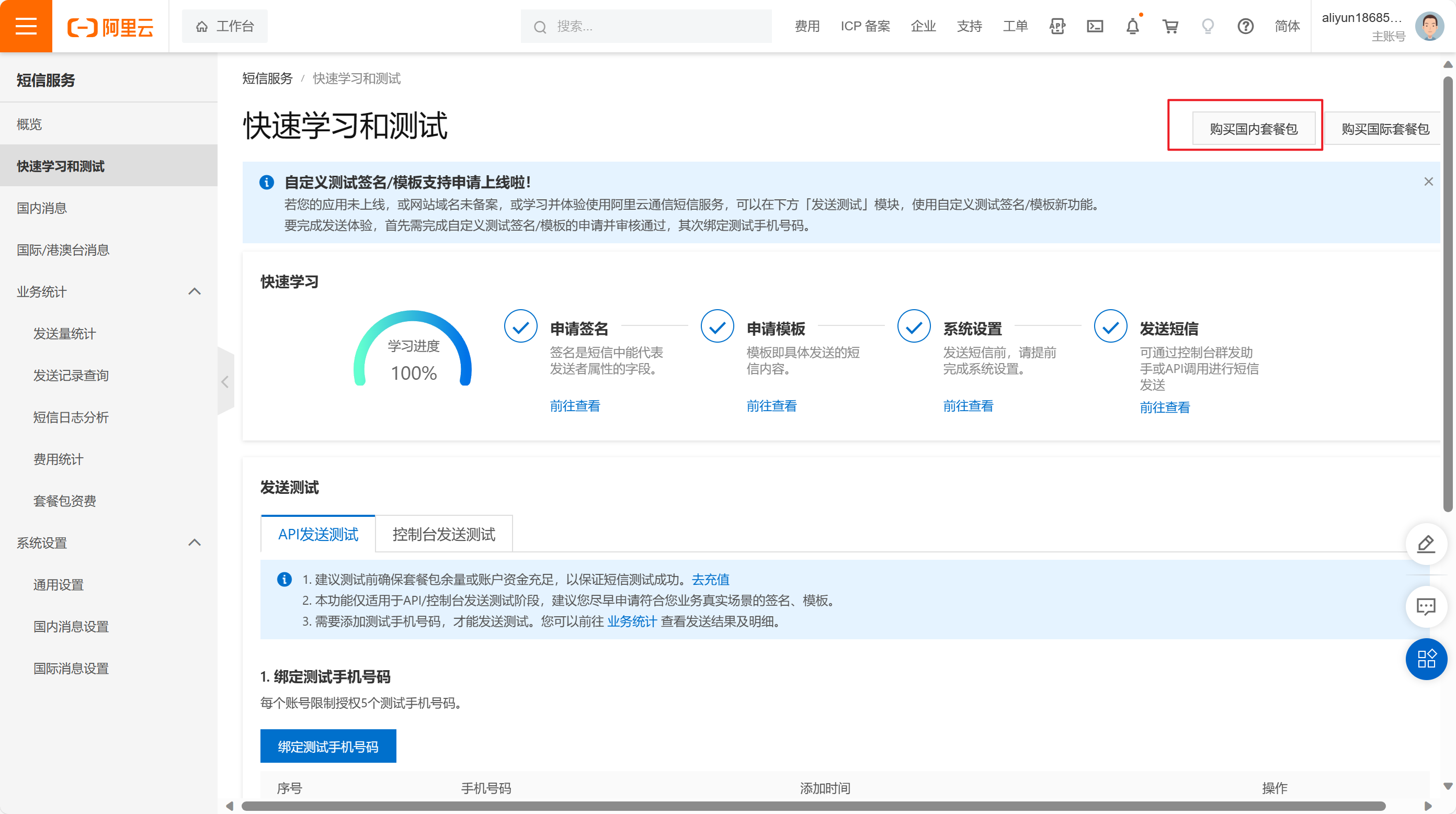Screen dimensions: 1456x814
Task: Click the Aliyun logo
Action: (110, 27)
